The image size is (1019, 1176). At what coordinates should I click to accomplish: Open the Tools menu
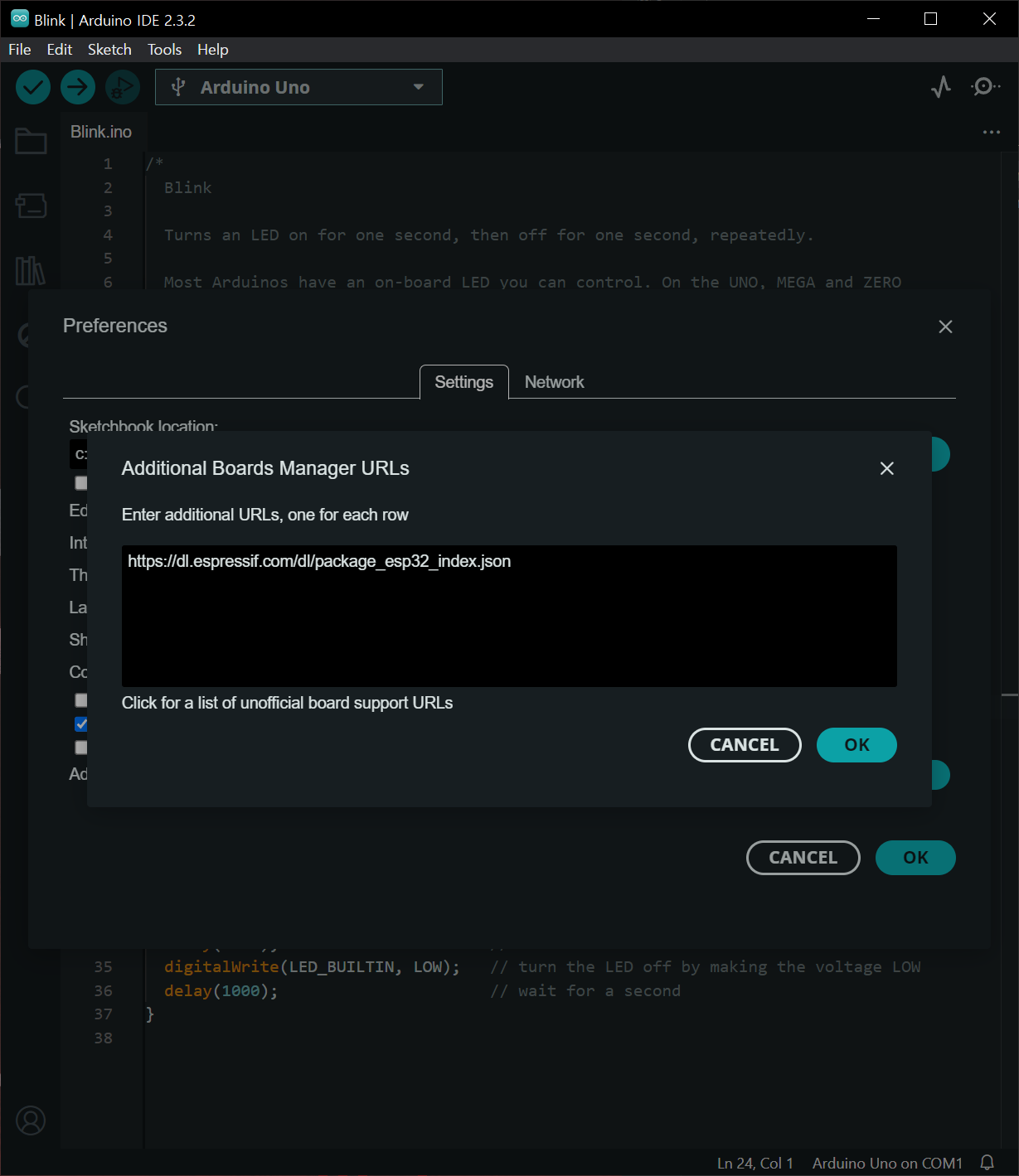[x=164, y=50]
